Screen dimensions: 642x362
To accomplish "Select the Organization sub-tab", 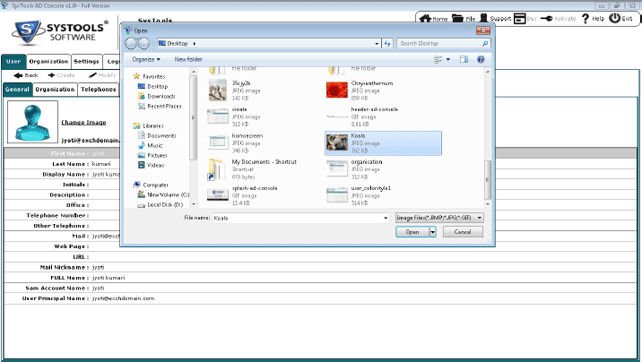I will [55, 89].
